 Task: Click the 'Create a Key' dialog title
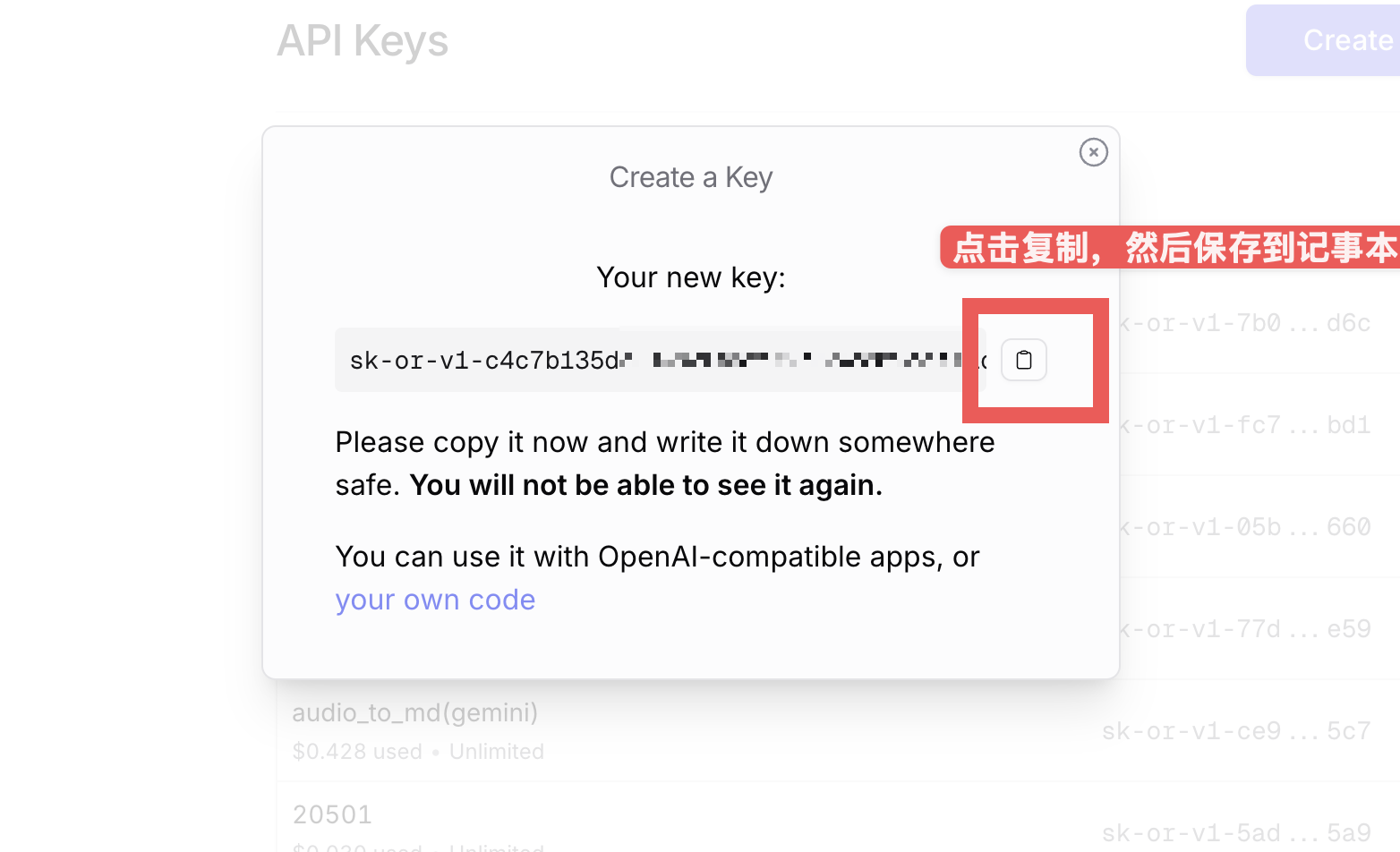691,177
